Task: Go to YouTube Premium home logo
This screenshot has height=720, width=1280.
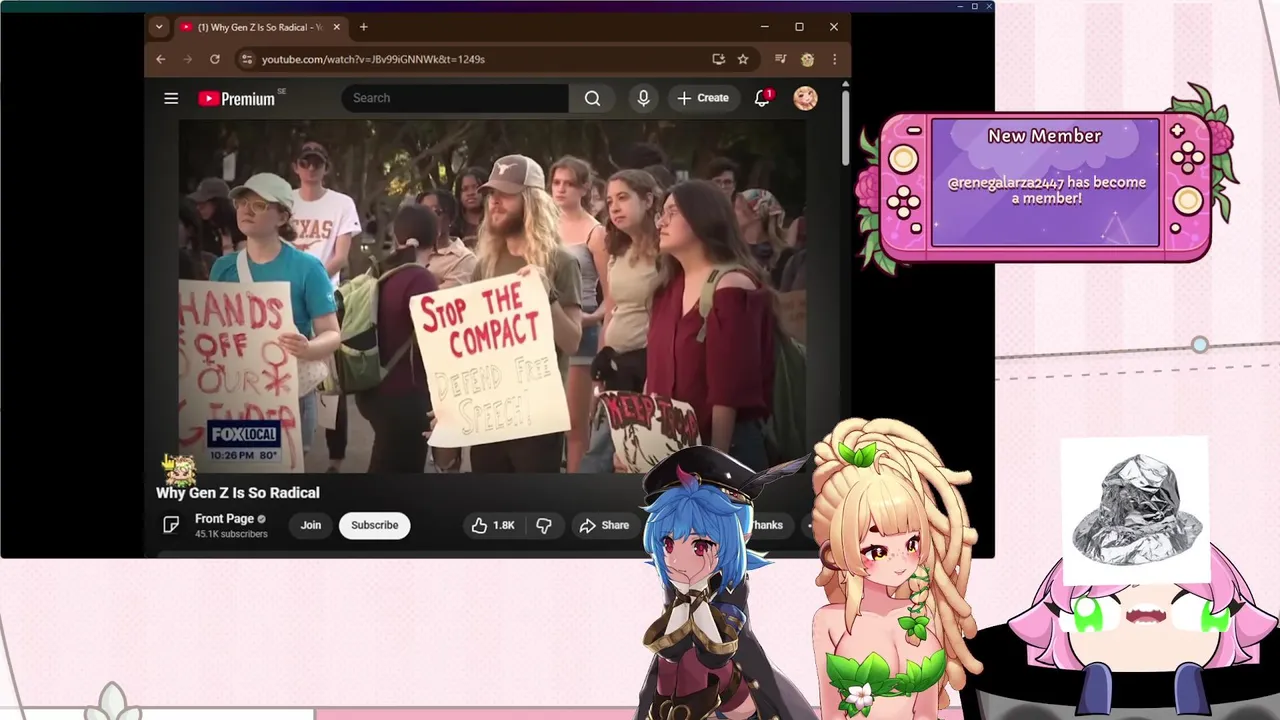Action: (237, 98)
